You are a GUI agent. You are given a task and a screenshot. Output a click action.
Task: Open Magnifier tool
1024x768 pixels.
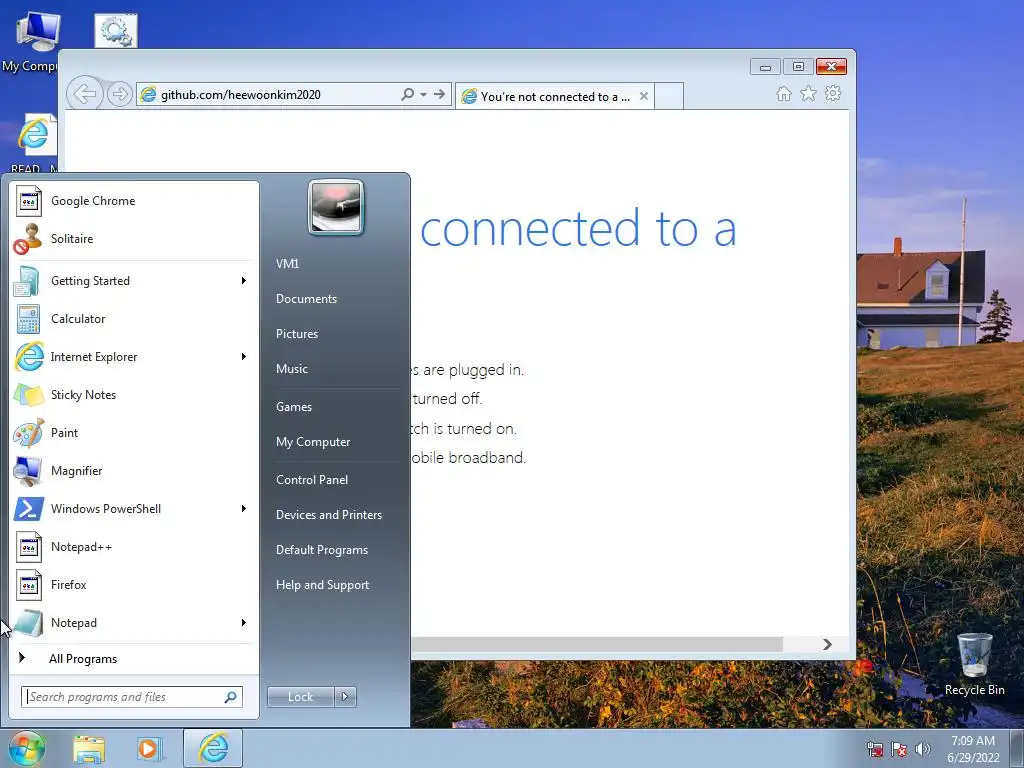pyautogui.click(x=134, y=471)
